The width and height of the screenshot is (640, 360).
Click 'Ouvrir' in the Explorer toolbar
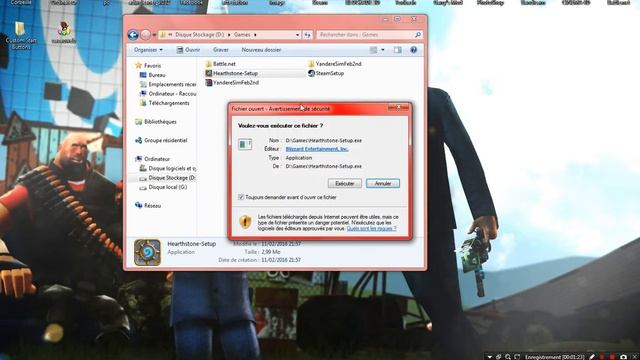[x=188, y=50]
